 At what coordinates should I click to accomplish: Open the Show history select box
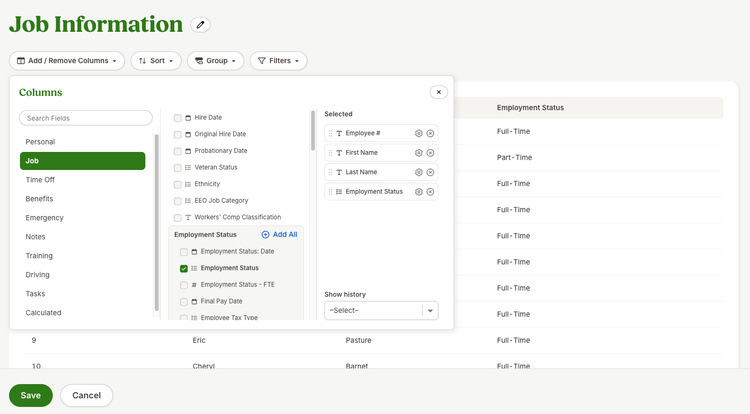tap(381, 311)
